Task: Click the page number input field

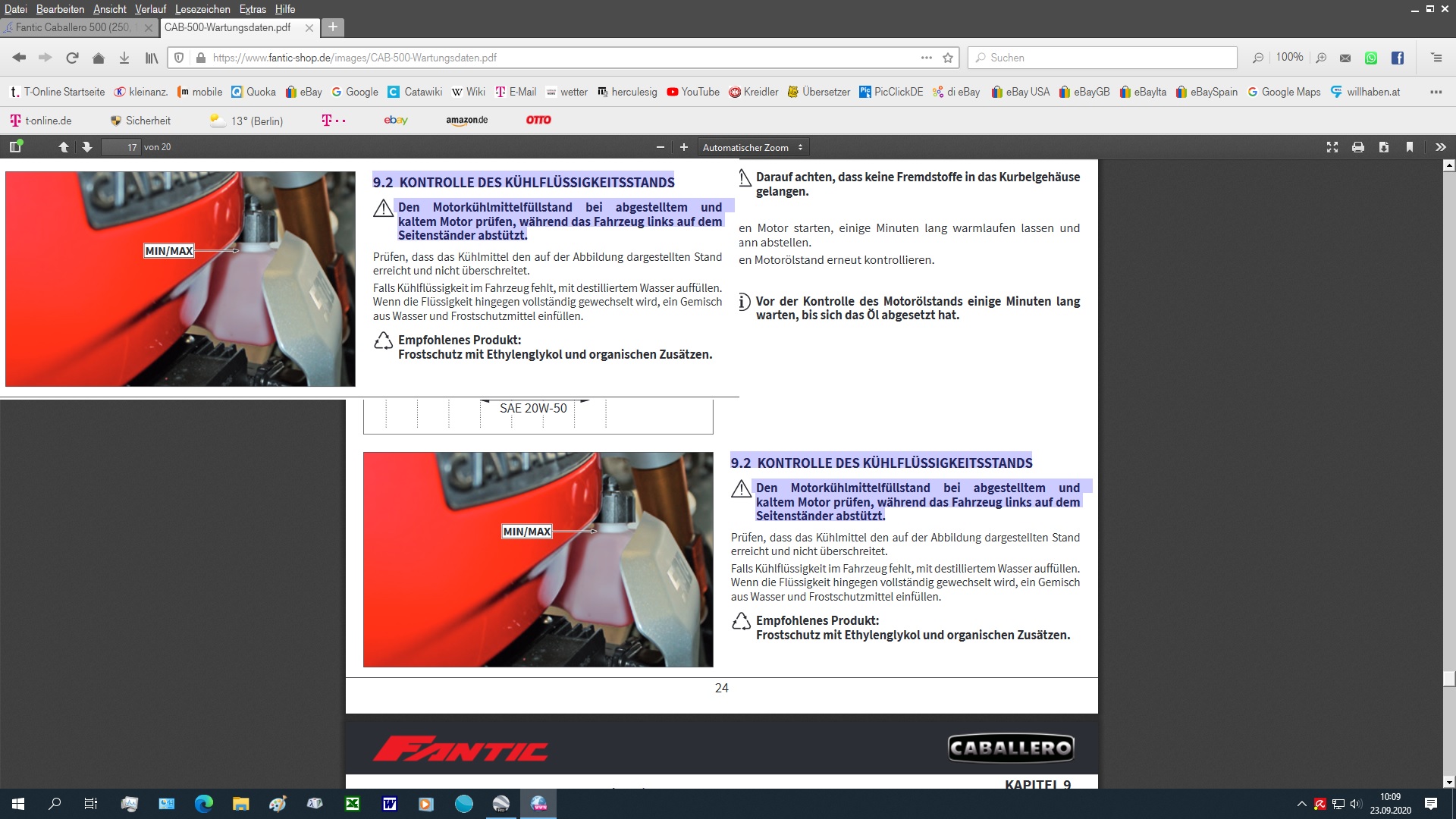Action: [x=122, y=147]
